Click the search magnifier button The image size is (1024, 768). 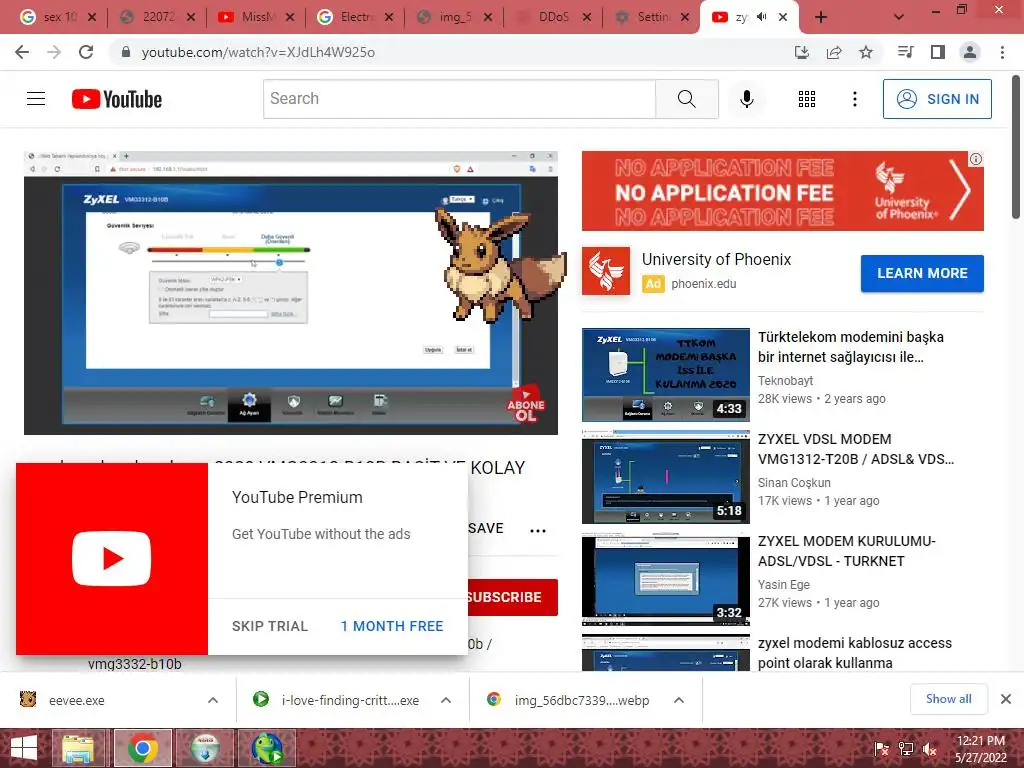tap(686, 99)
